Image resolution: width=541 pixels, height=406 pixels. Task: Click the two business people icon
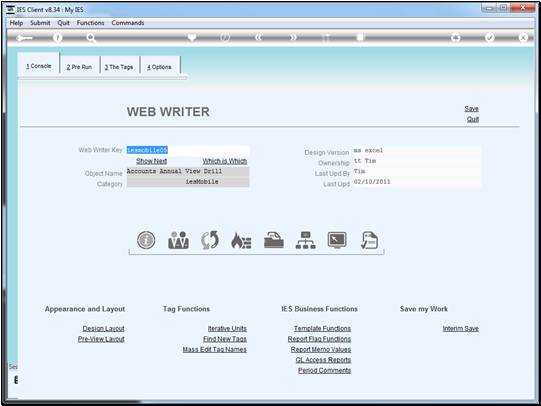(x=178, y=240)
